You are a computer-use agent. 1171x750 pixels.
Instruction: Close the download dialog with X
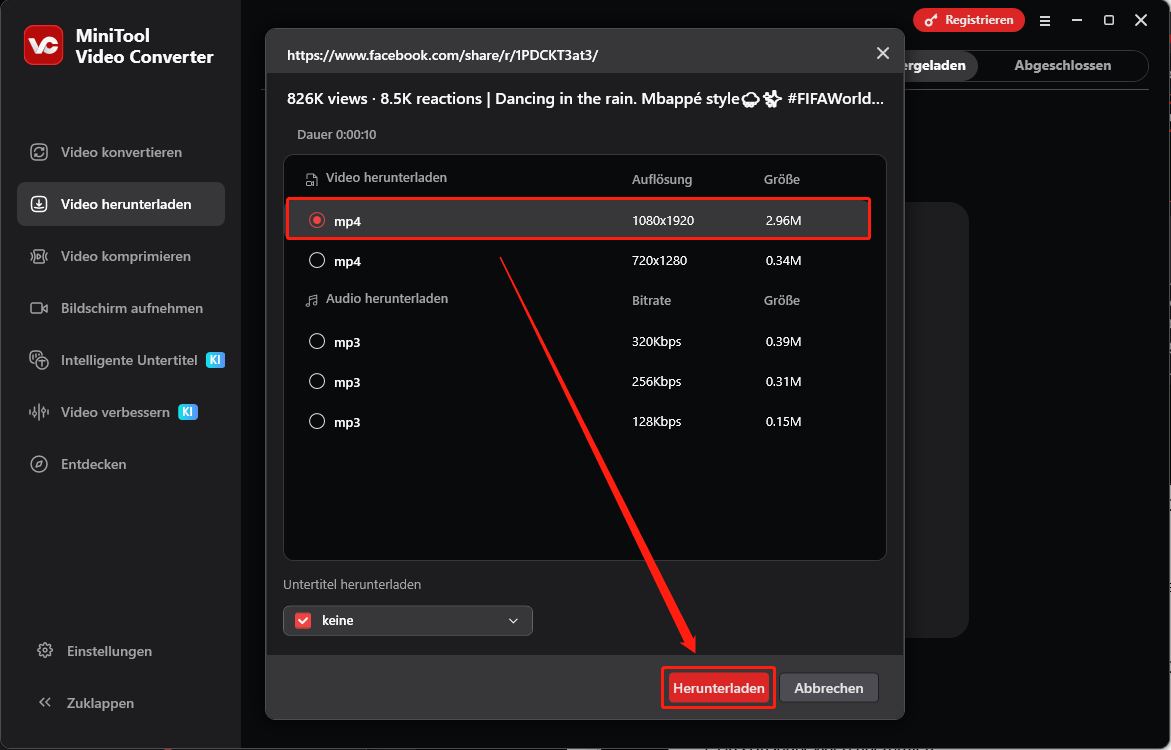(x=883, y=53)
